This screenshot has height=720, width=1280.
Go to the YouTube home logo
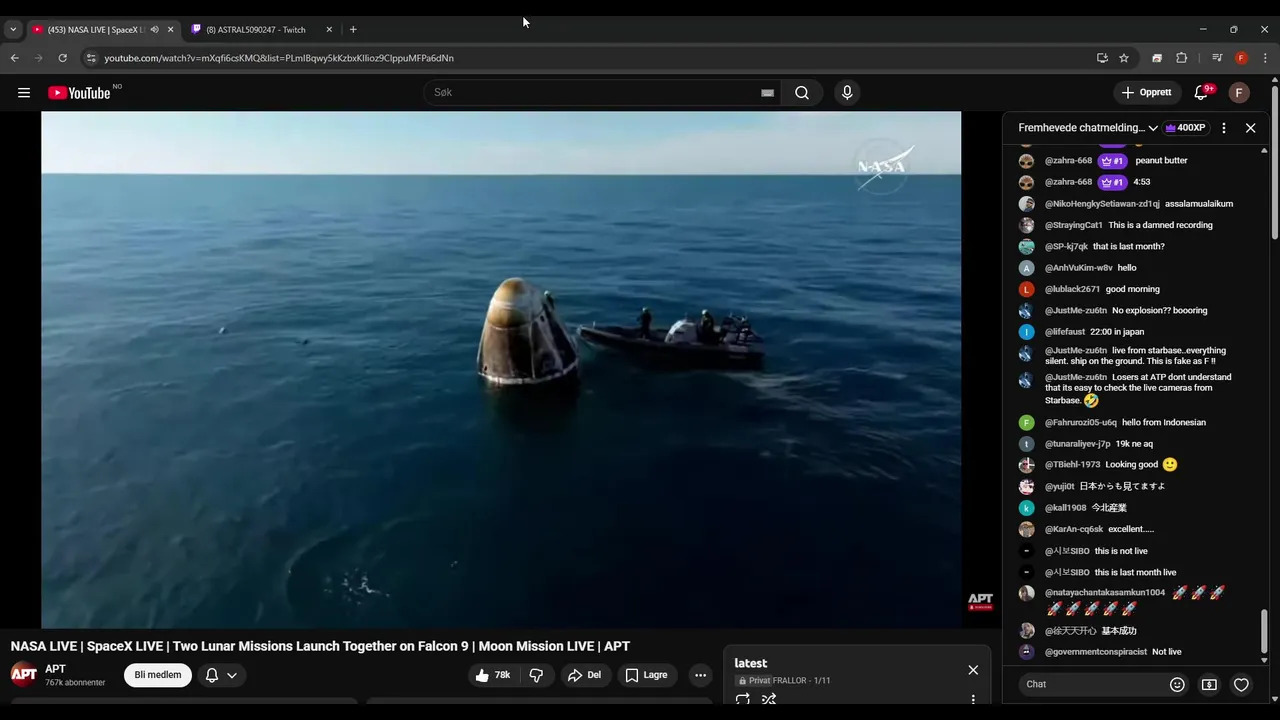click(x=79, y=93)
